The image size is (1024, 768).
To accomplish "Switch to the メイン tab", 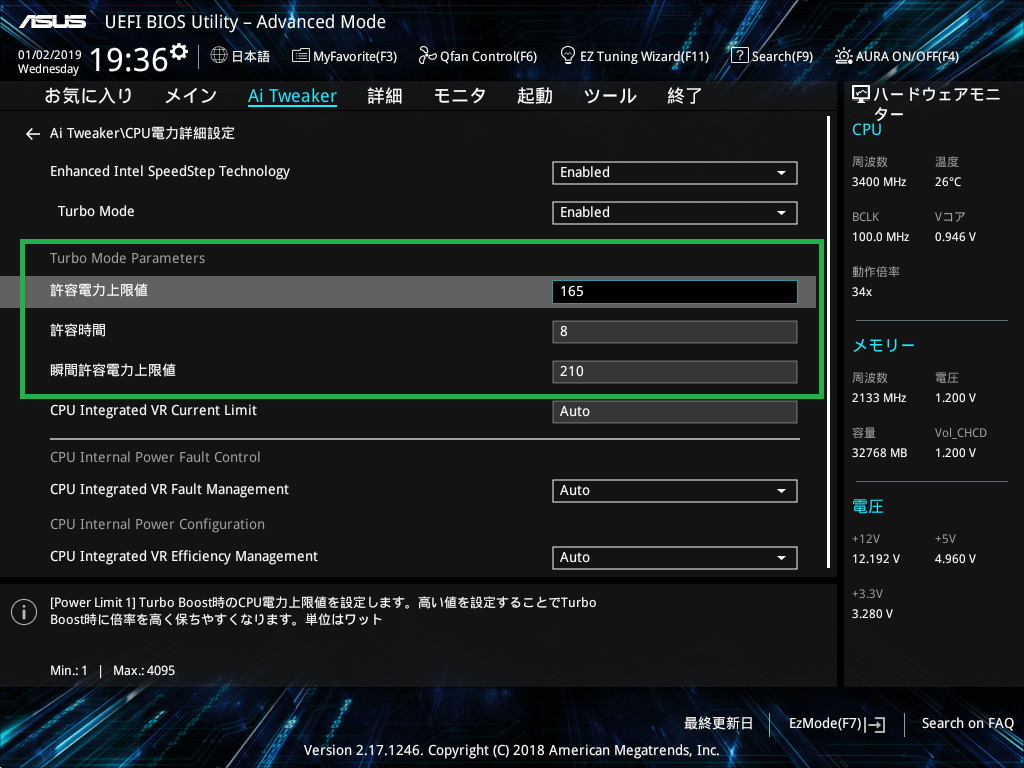I will (191, 96).
